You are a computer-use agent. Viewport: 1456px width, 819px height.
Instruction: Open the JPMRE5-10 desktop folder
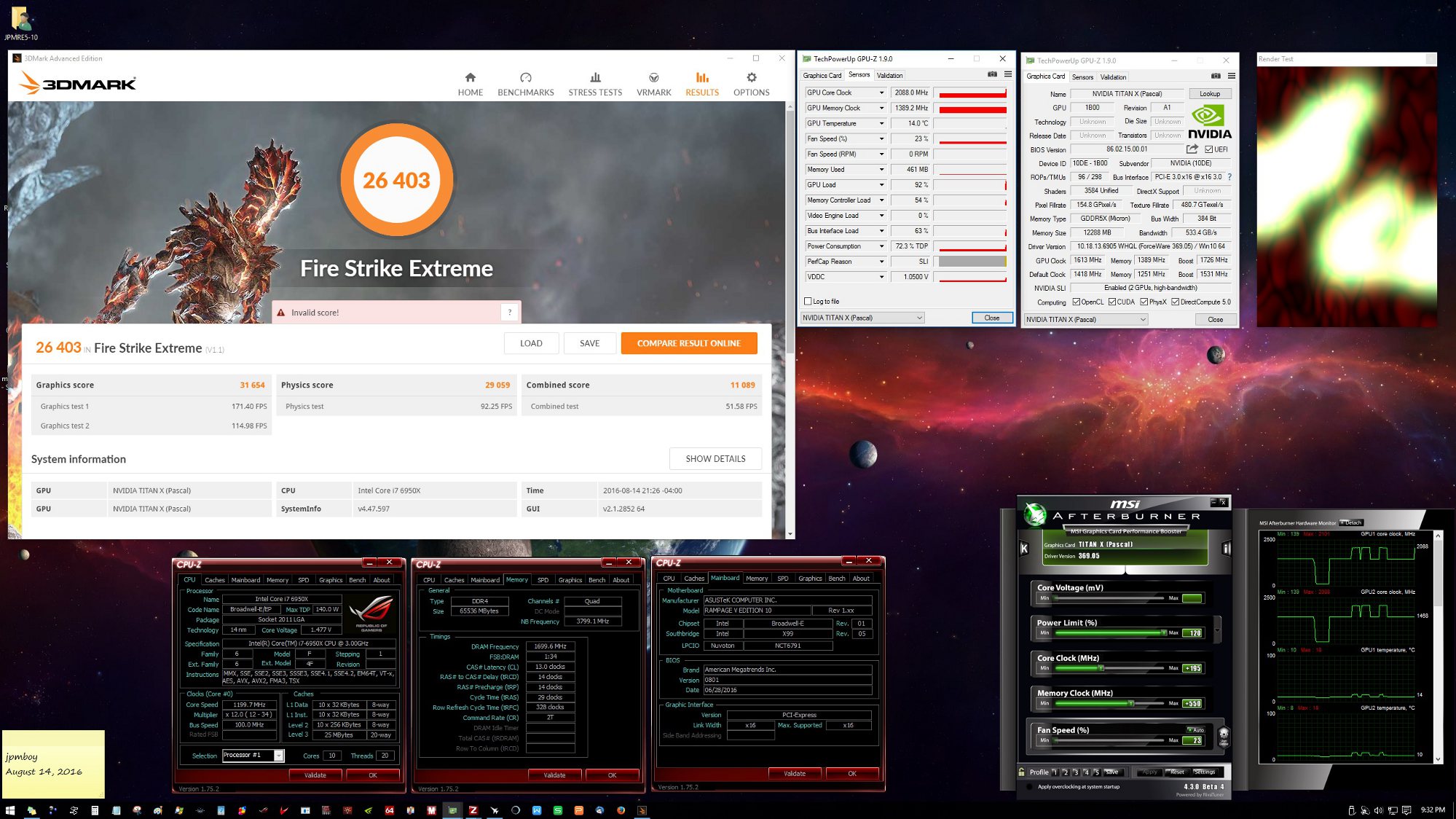20,23
